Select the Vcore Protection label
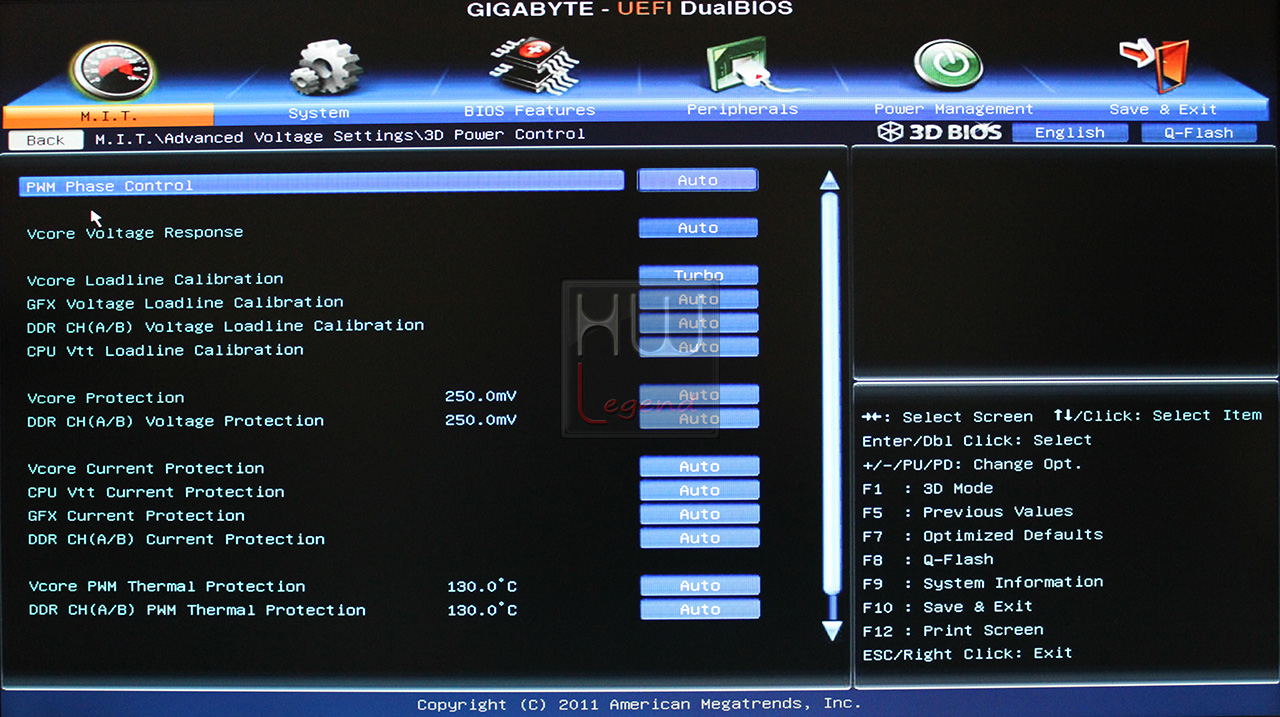The image size is (1280, 717). [106, 398]
